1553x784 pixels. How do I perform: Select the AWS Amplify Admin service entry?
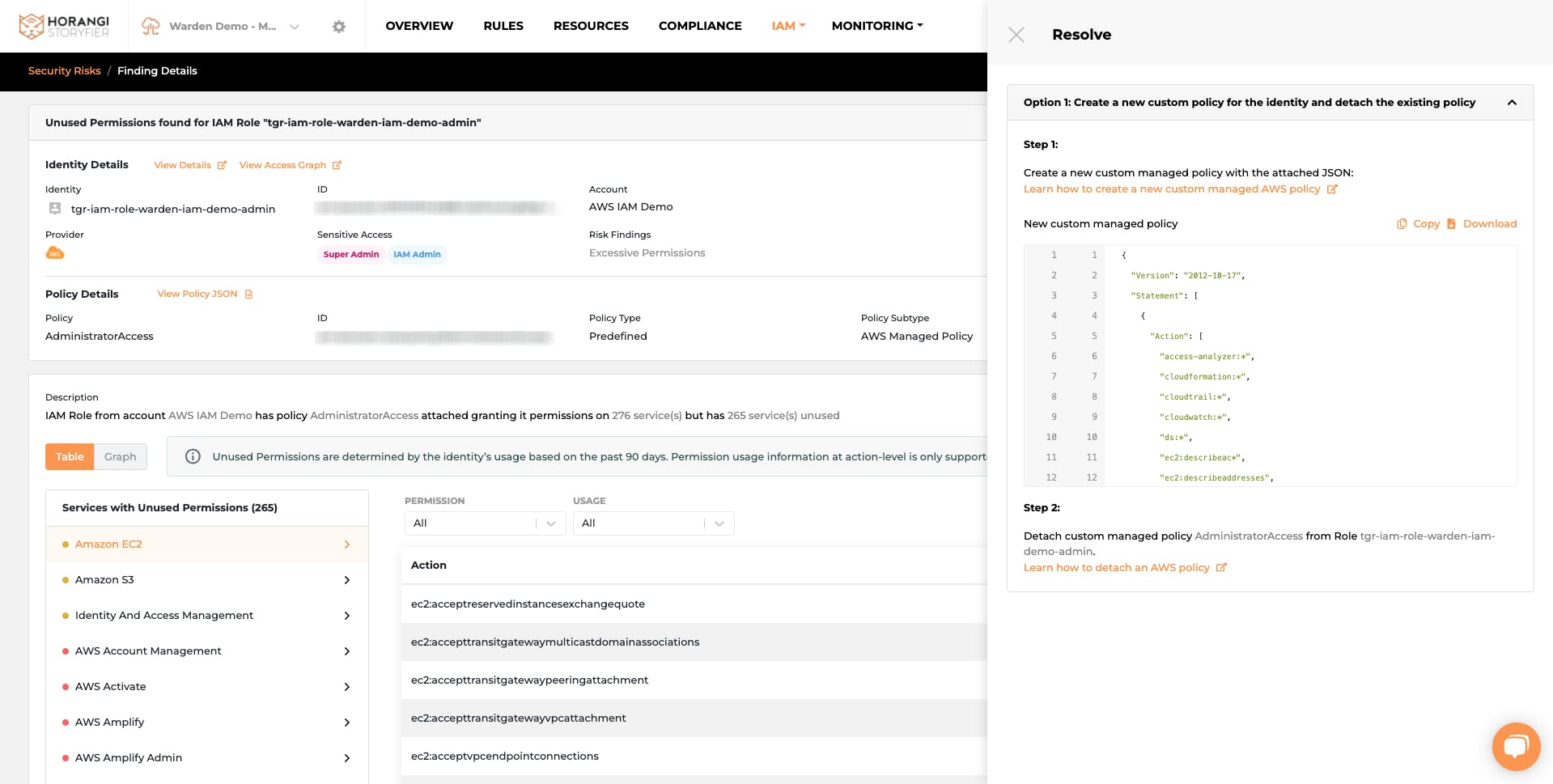point(207,758)
